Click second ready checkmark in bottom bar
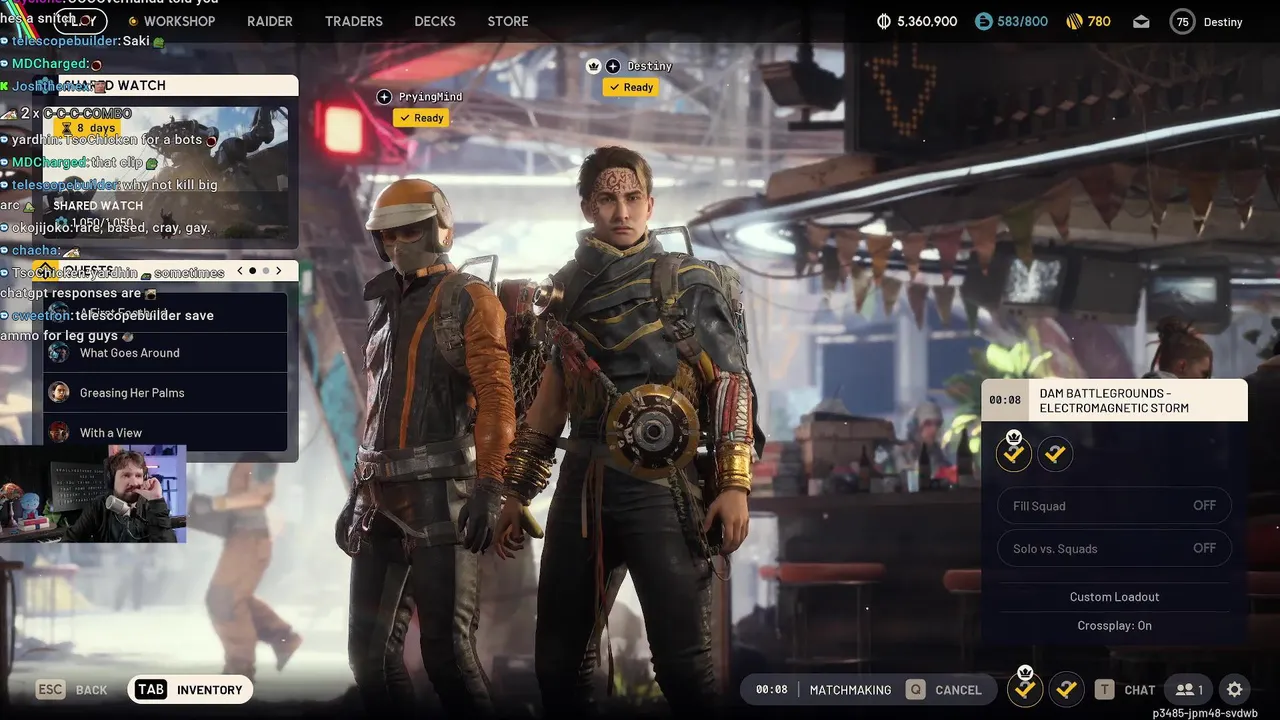This screenshot has height=720, width=1280. coord(1066,689)
